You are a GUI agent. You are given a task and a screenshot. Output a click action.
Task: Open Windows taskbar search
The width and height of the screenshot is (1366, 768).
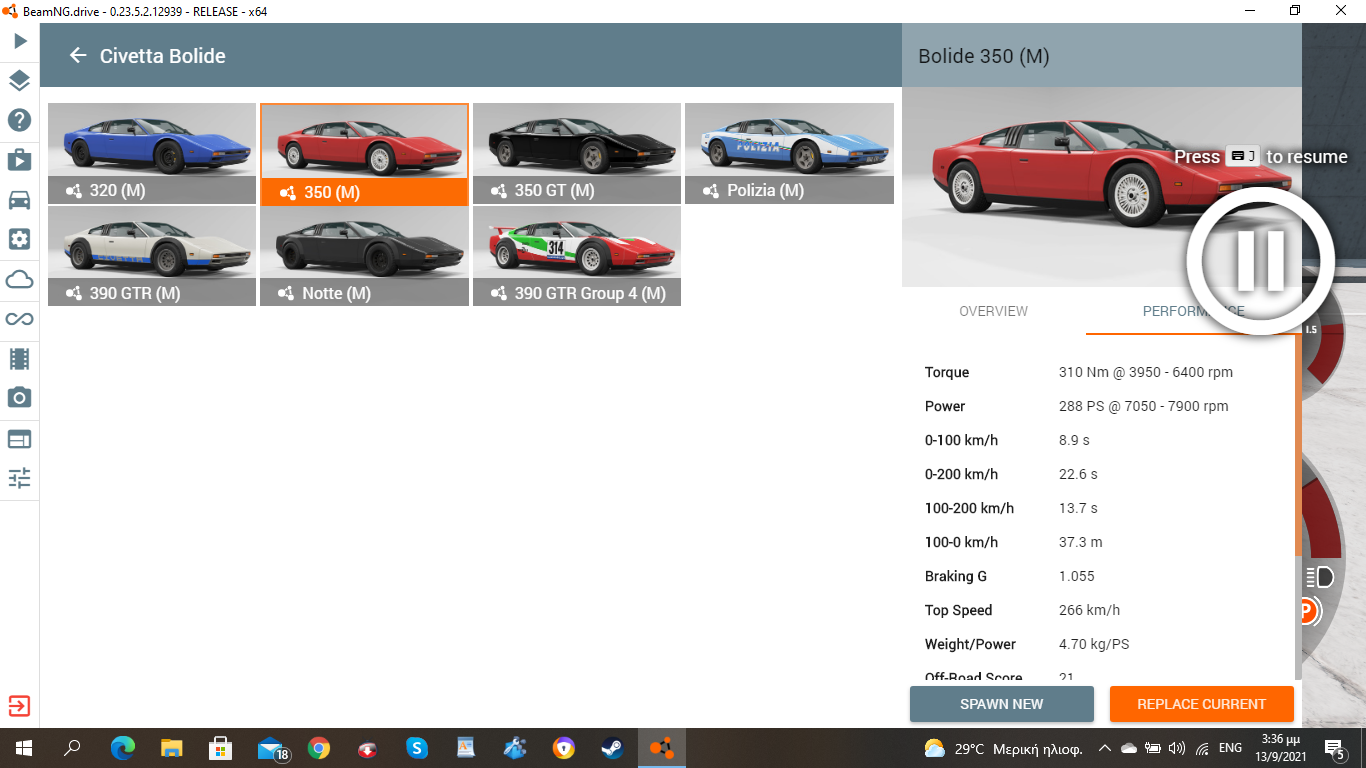pos(72,748)
